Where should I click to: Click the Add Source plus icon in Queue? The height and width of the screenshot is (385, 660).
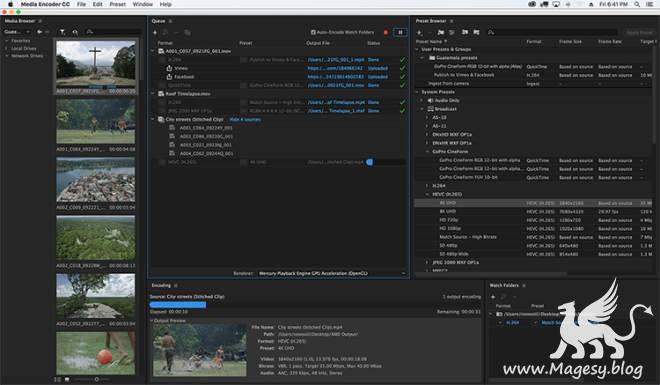point(155,32)
